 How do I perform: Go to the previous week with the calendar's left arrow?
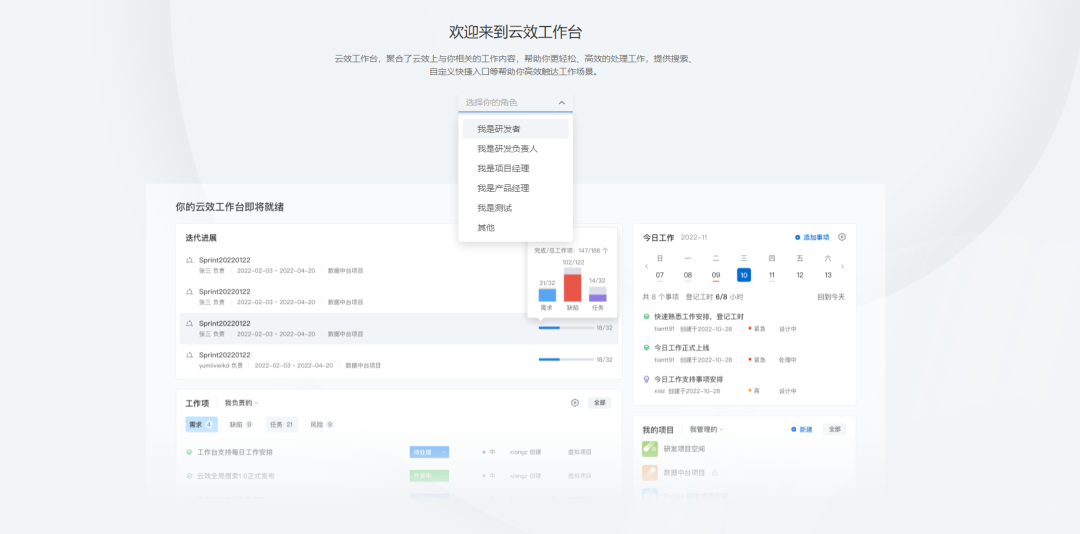click(x=646, y=266)
